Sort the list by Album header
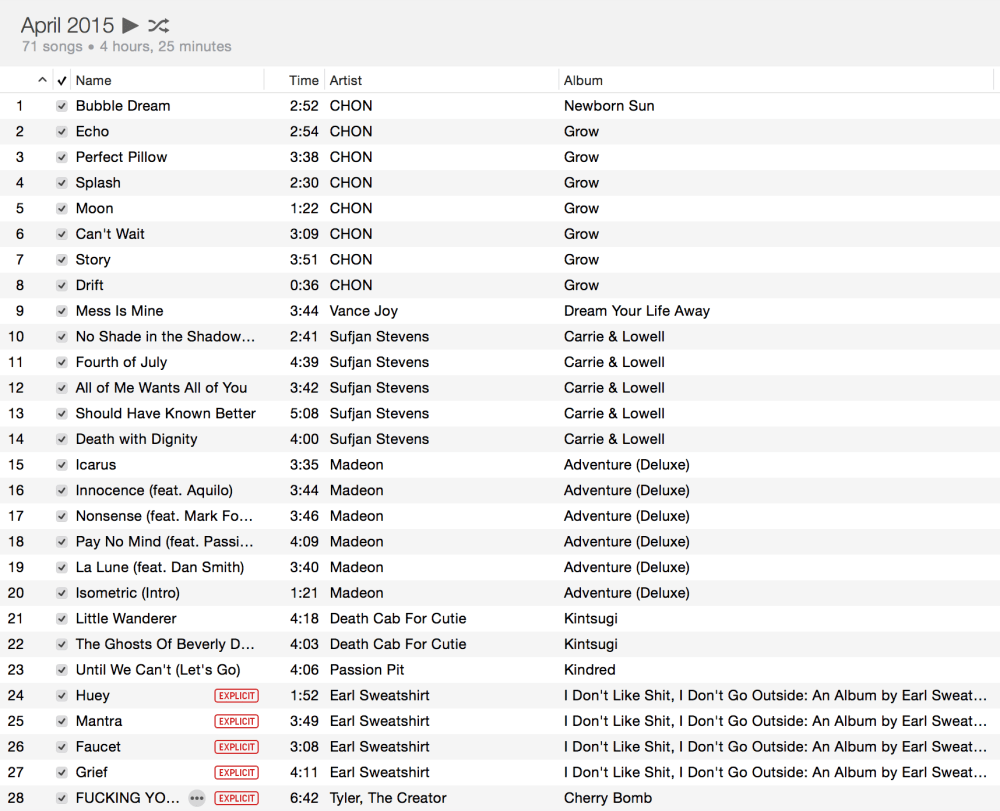1000x811 pixels. pyautogui.click(x=583, y=81)
